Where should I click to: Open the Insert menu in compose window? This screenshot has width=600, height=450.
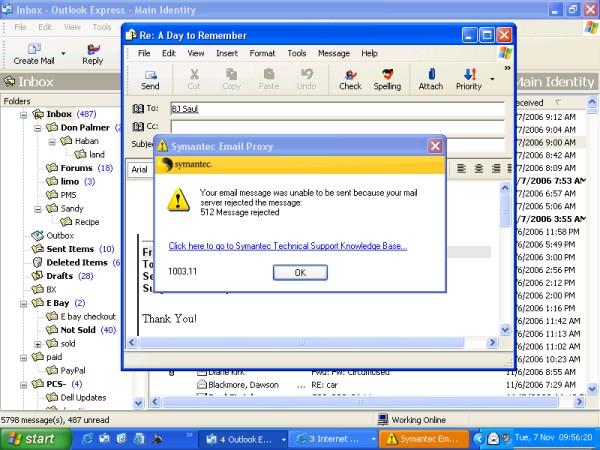(x=227, y=53)
